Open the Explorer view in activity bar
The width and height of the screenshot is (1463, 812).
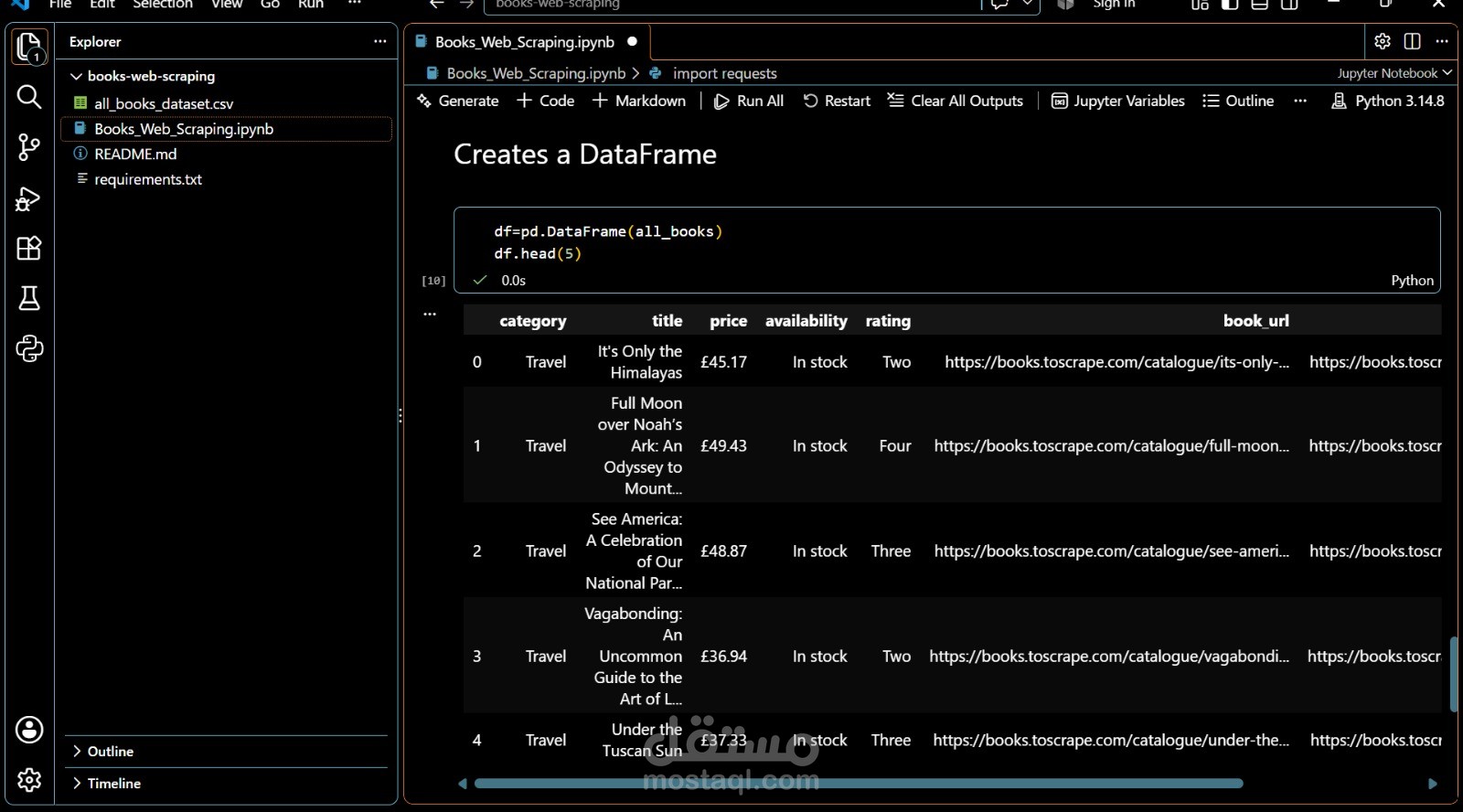[29, 47]
